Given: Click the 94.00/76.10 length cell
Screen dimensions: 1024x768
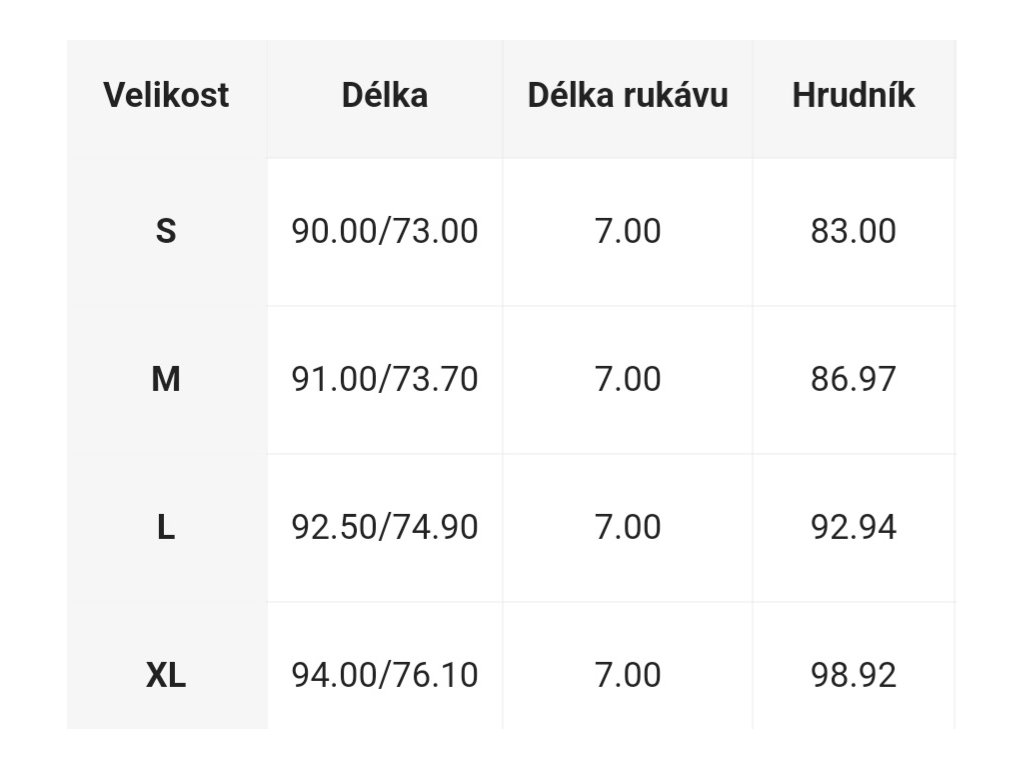Looking at the screenshot, I should 385,675.
